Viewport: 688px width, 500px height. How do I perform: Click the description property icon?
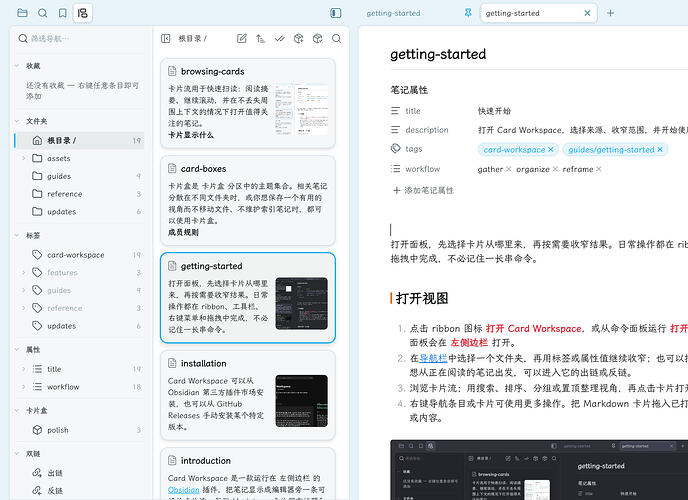[x=395, y=129]
